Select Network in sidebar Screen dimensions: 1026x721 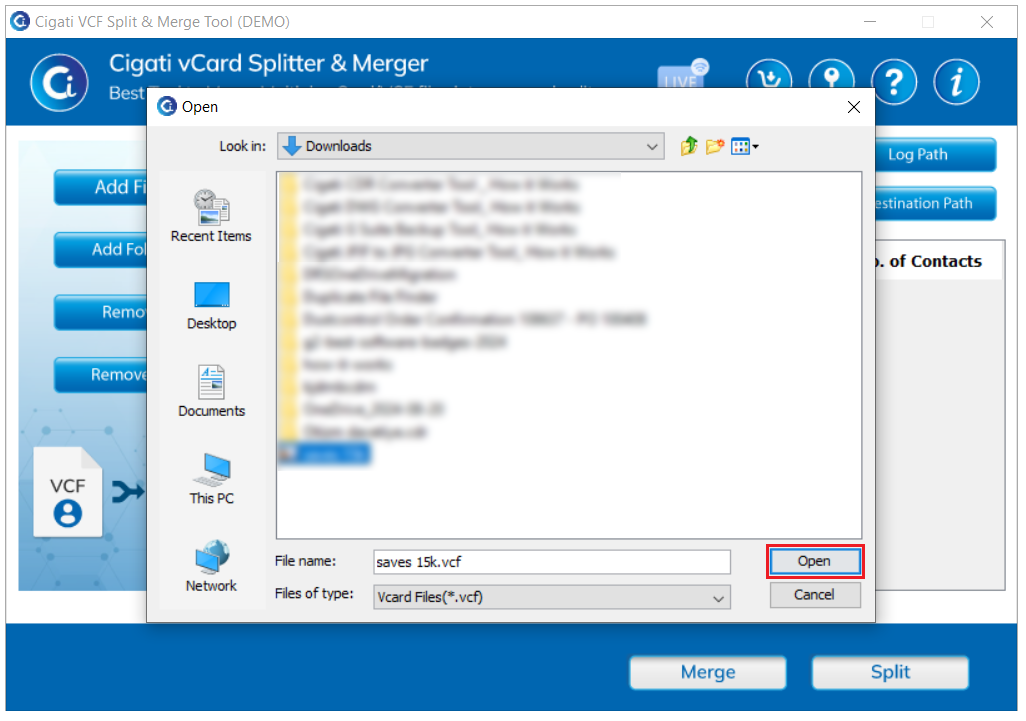pyautogui.click(x=211, y=567)
